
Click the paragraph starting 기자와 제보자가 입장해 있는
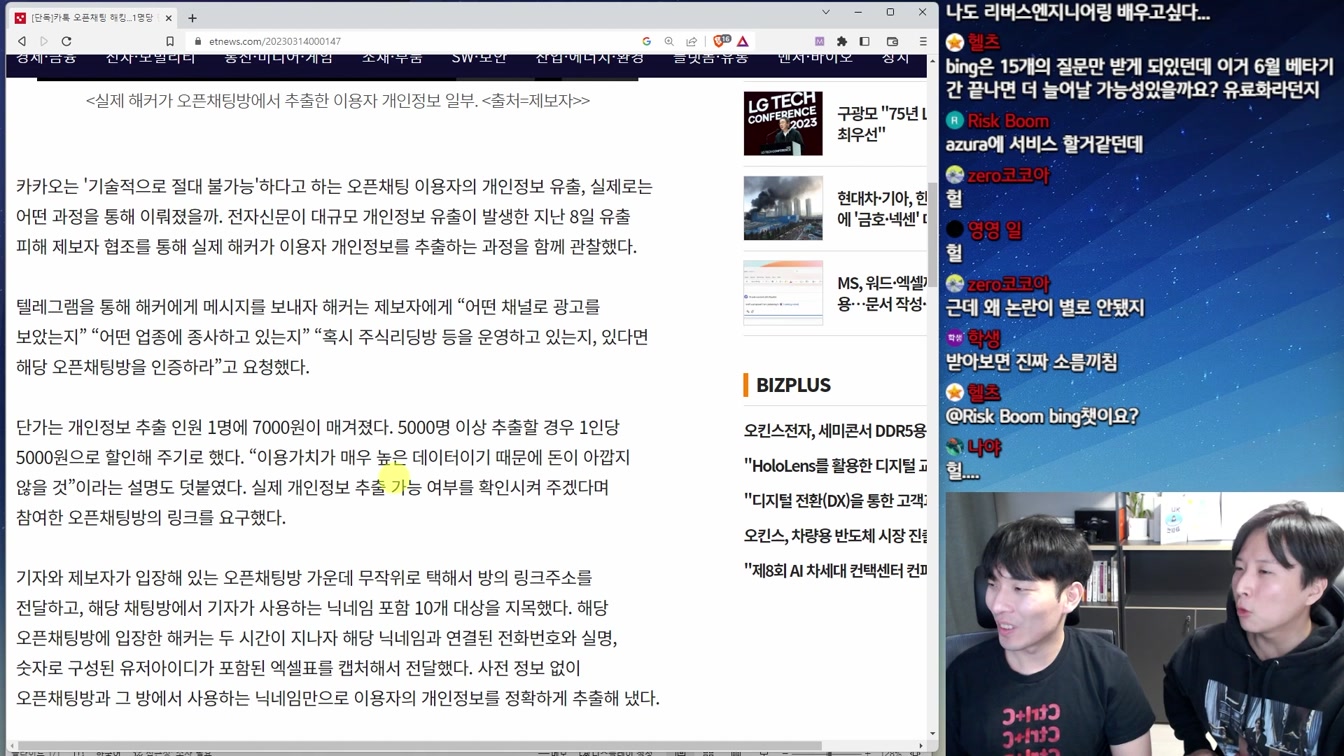tap(337, 638)
